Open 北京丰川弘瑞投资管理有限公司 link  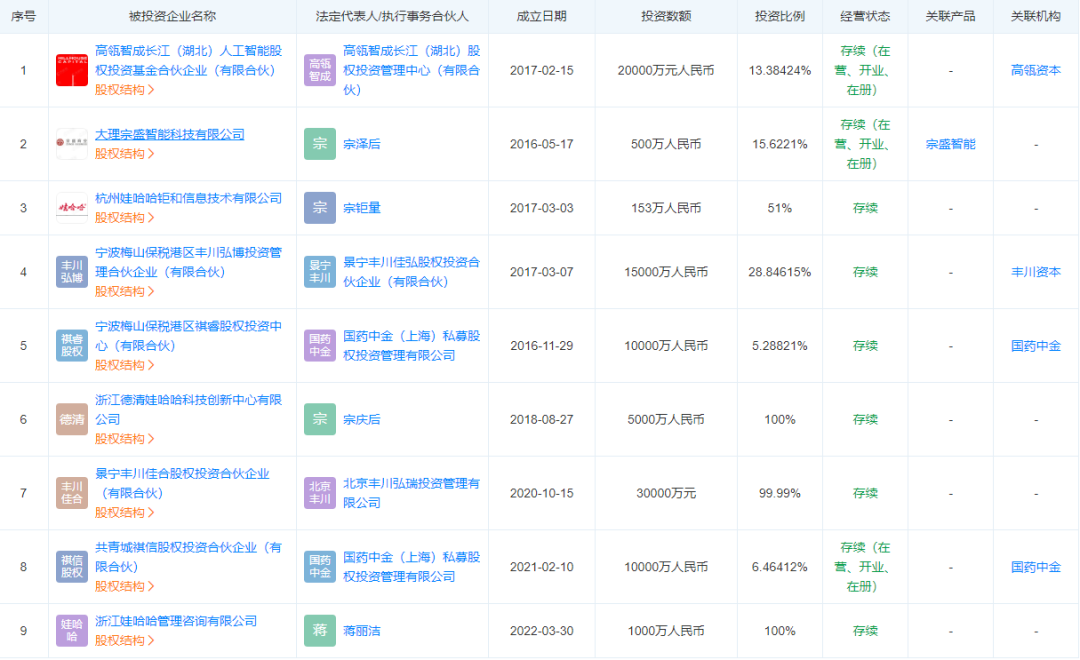click(x=412, y=493)
